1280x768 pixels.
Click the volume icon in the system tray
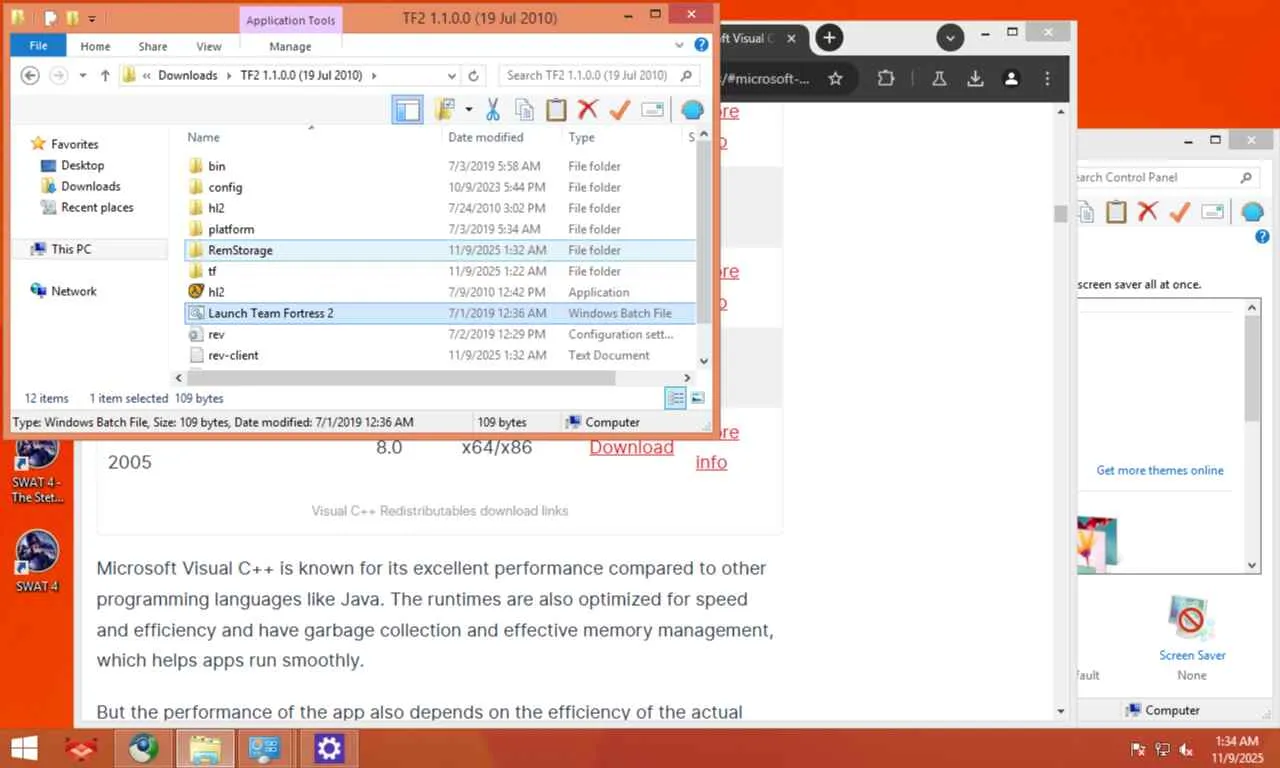pos(1186,748)
